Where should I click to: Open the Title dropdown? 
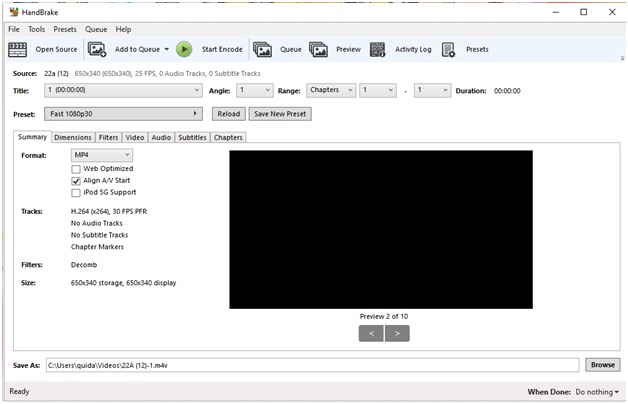123,90
